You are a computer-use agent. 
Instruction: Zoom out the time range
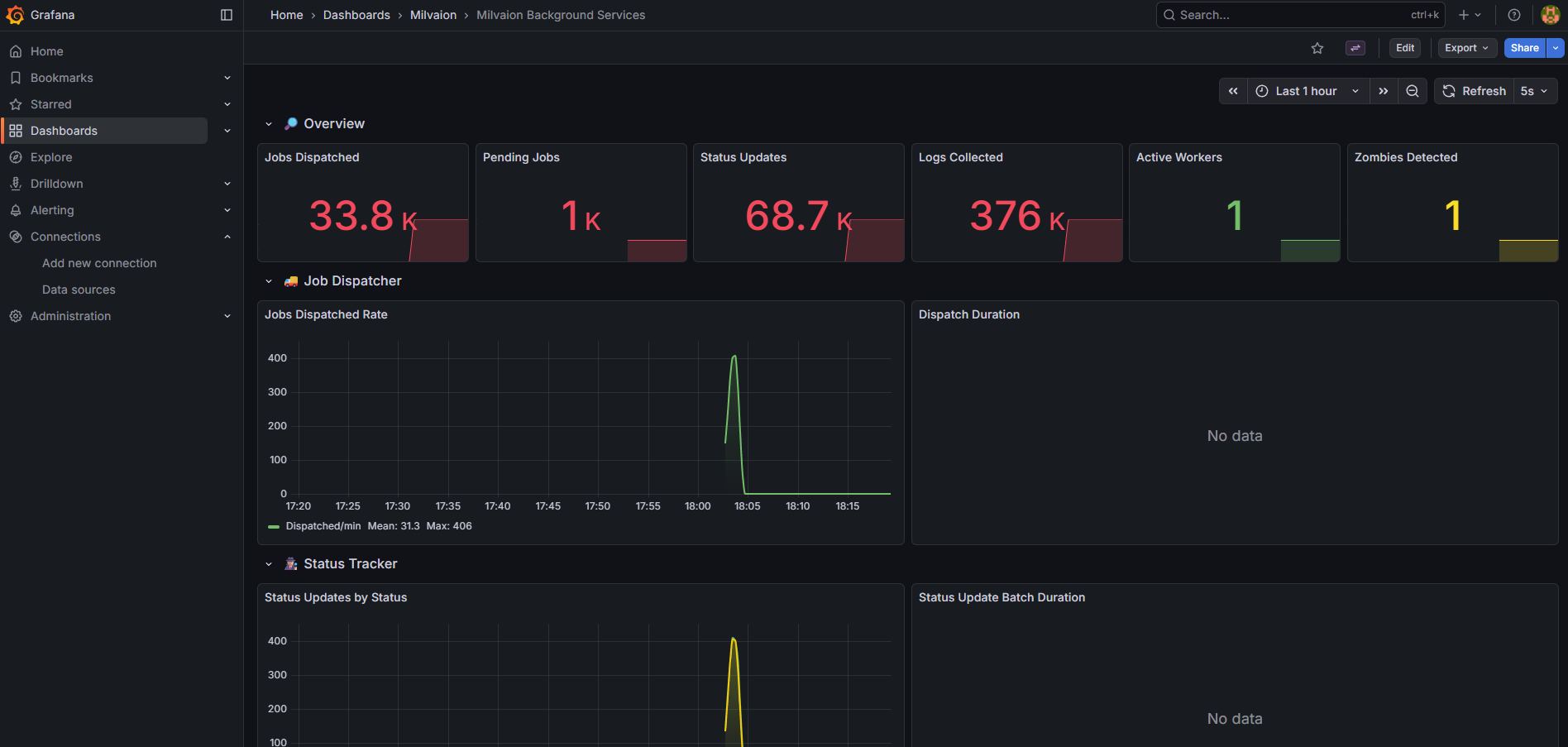(1413, 91)
